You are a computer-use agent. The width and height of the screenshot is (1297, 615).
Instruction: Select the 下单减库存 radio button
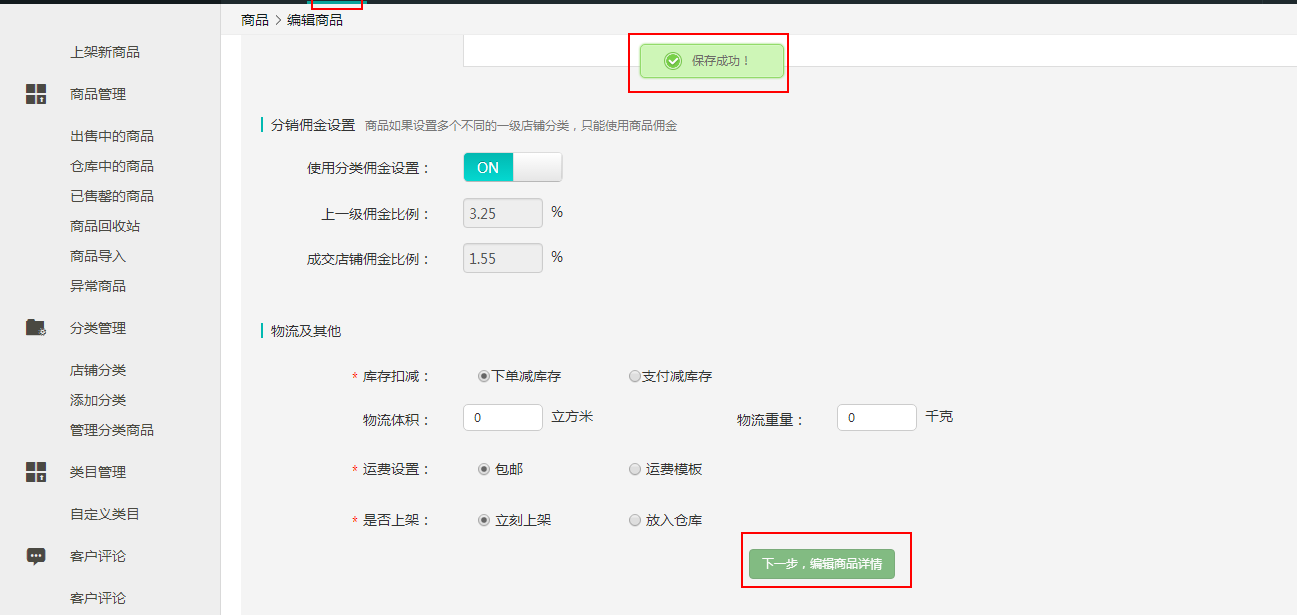(484, 377)
